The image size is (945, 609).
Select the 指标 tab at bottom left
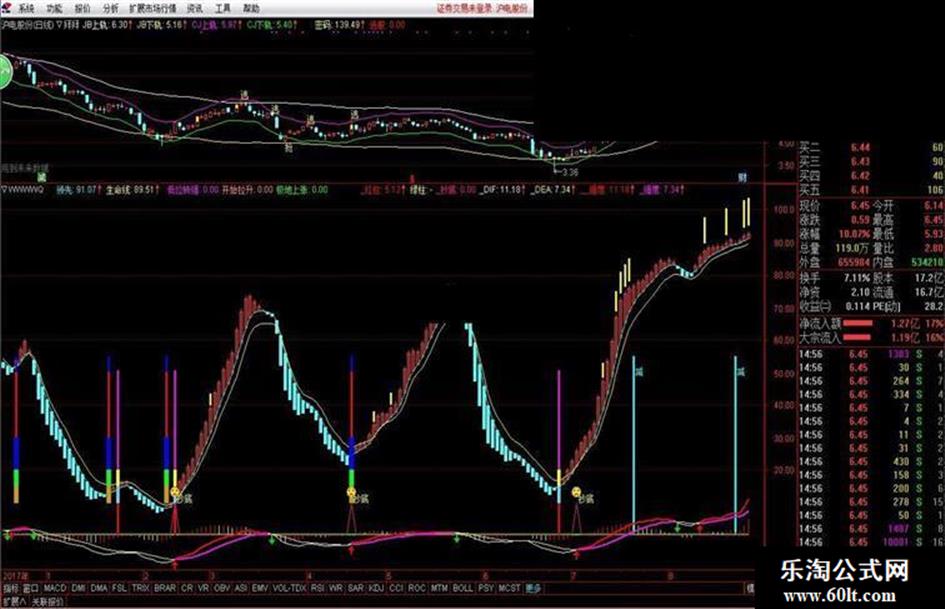click(11, 587)
